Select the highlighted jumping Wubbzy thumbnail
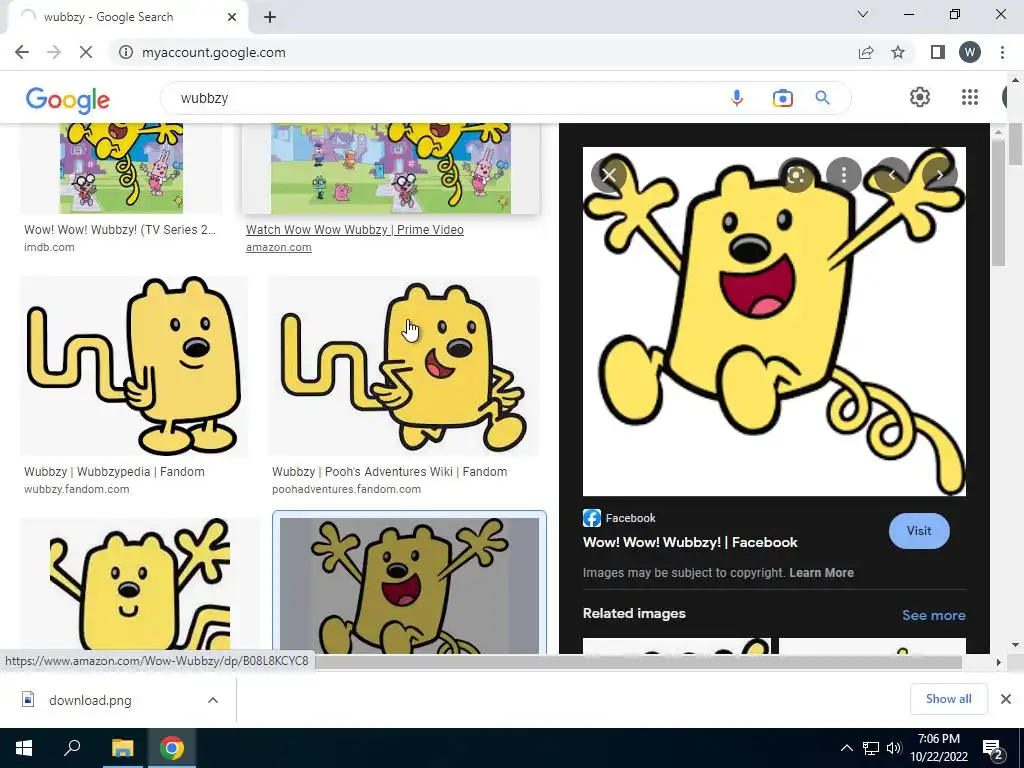 click(409, 584)
